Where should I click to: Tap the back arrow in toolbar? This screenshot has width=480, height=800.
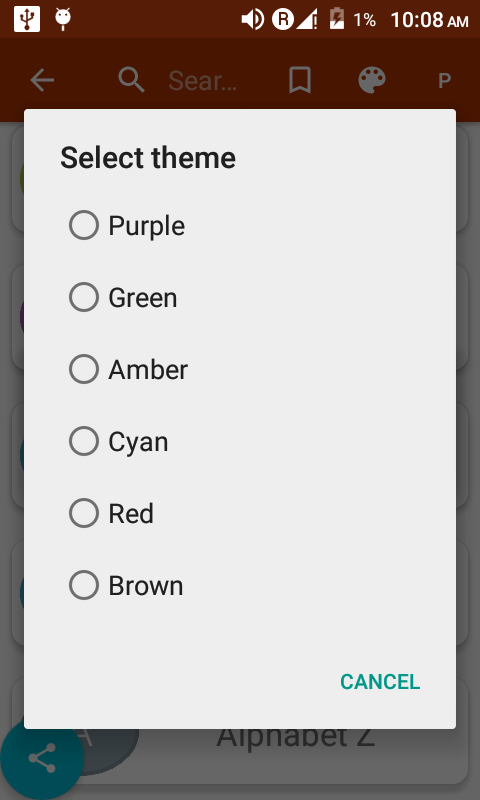click(42, 80)
